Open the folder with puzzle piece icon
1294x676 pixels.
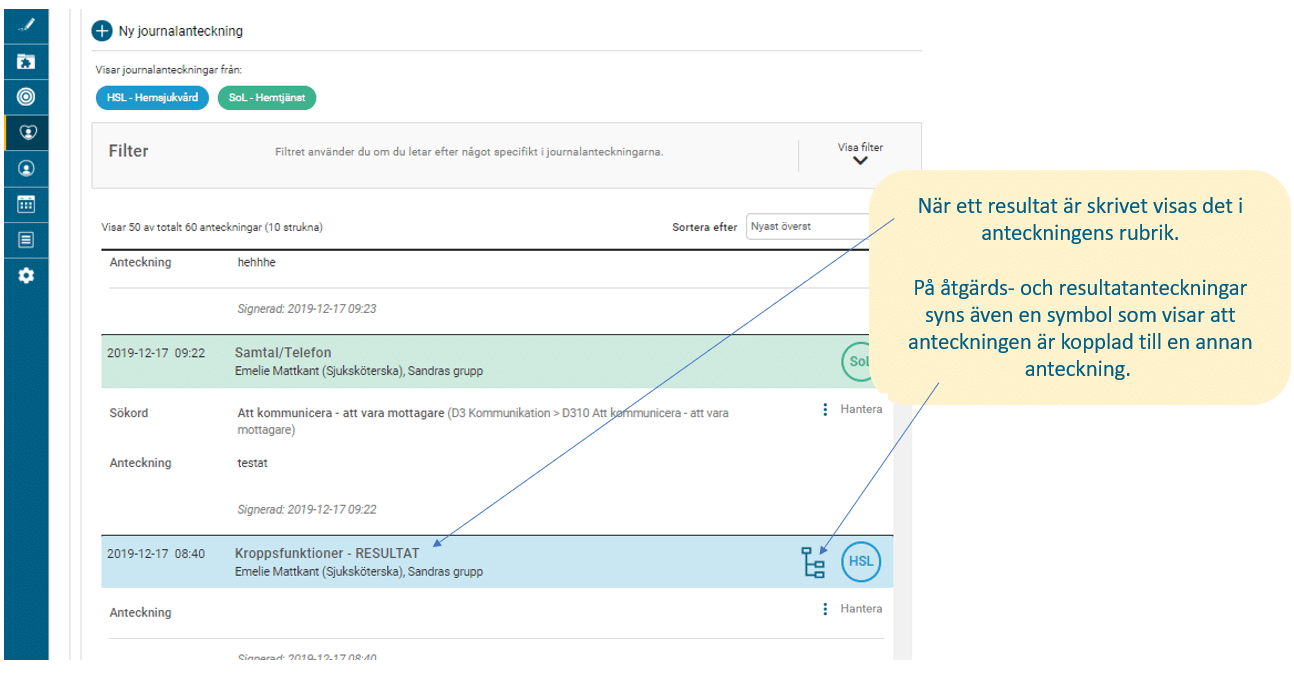click(x=26, y=62)
